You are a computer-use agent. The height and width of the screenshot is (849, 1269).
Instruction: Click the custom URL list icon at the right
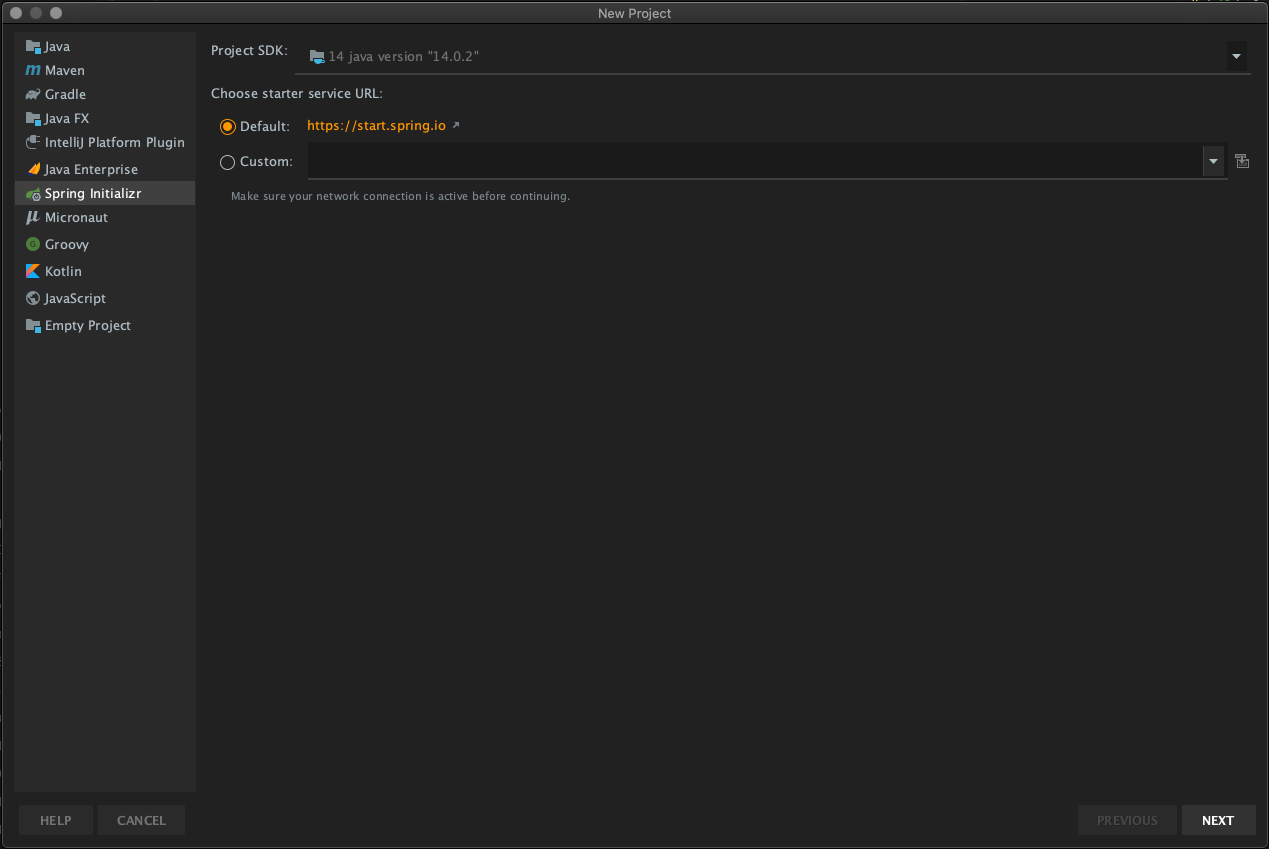[1242, 161]
